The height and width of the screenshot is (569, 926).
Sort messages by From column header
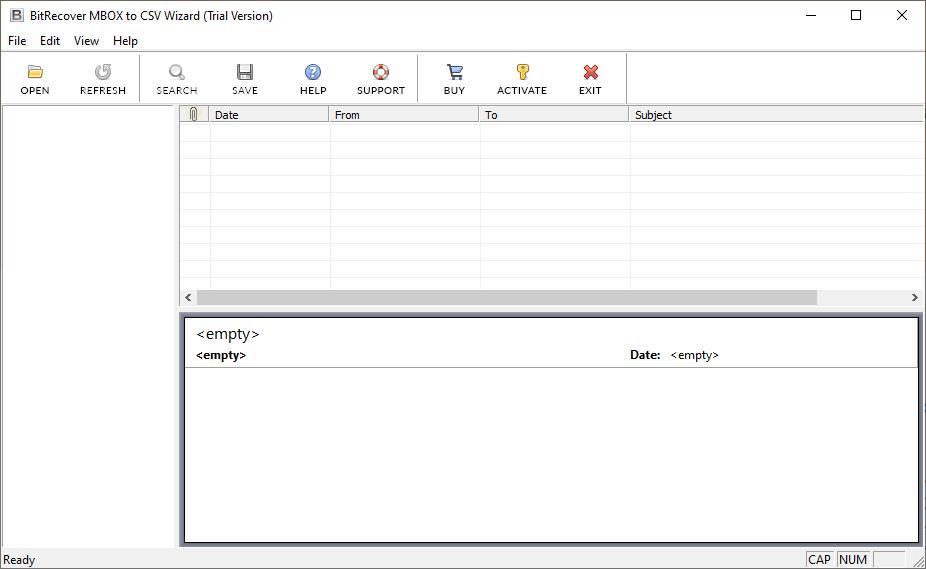click(404, 115)
